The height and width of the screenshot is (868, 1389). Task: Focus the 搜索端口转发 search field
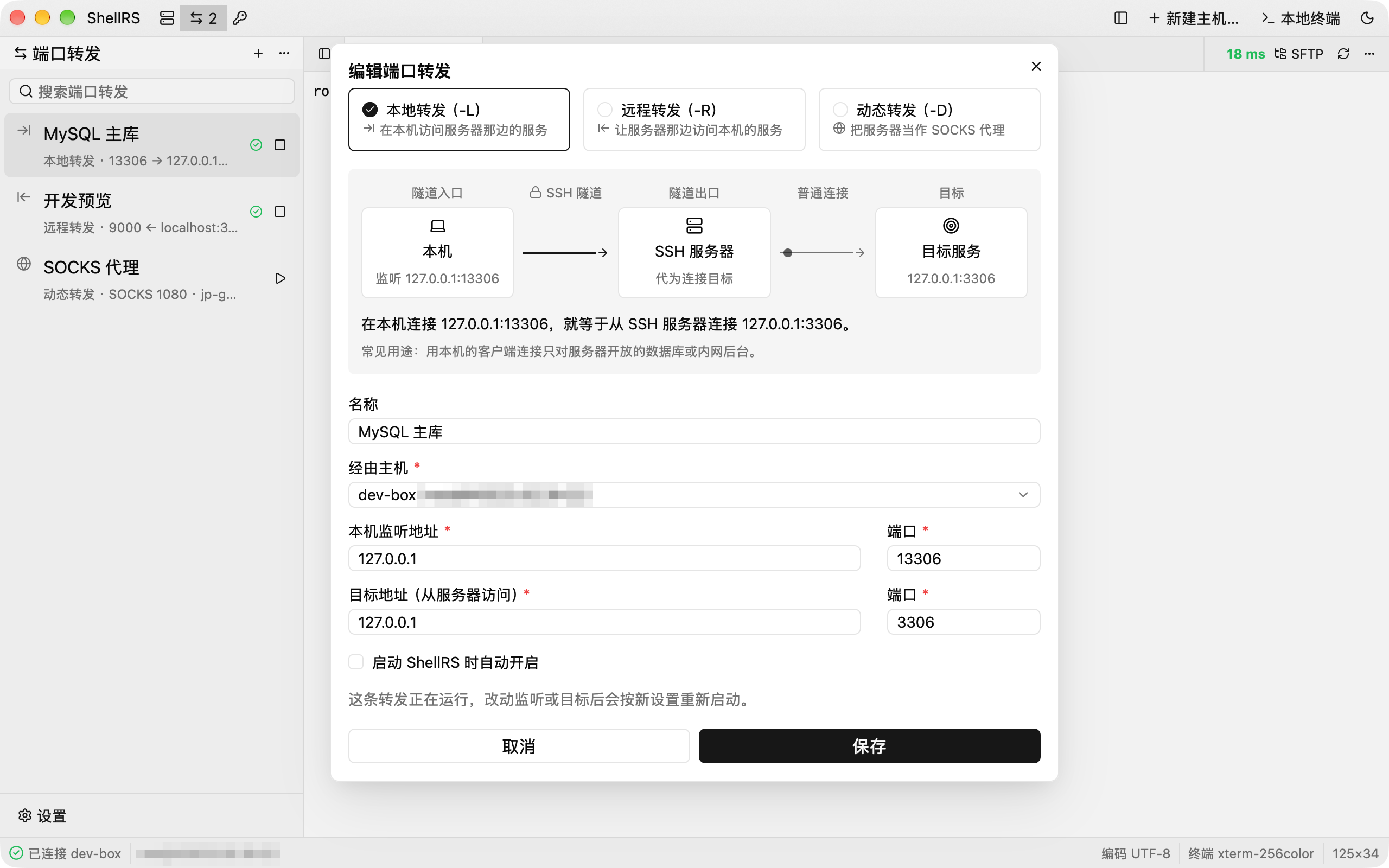tap(152, 91)
